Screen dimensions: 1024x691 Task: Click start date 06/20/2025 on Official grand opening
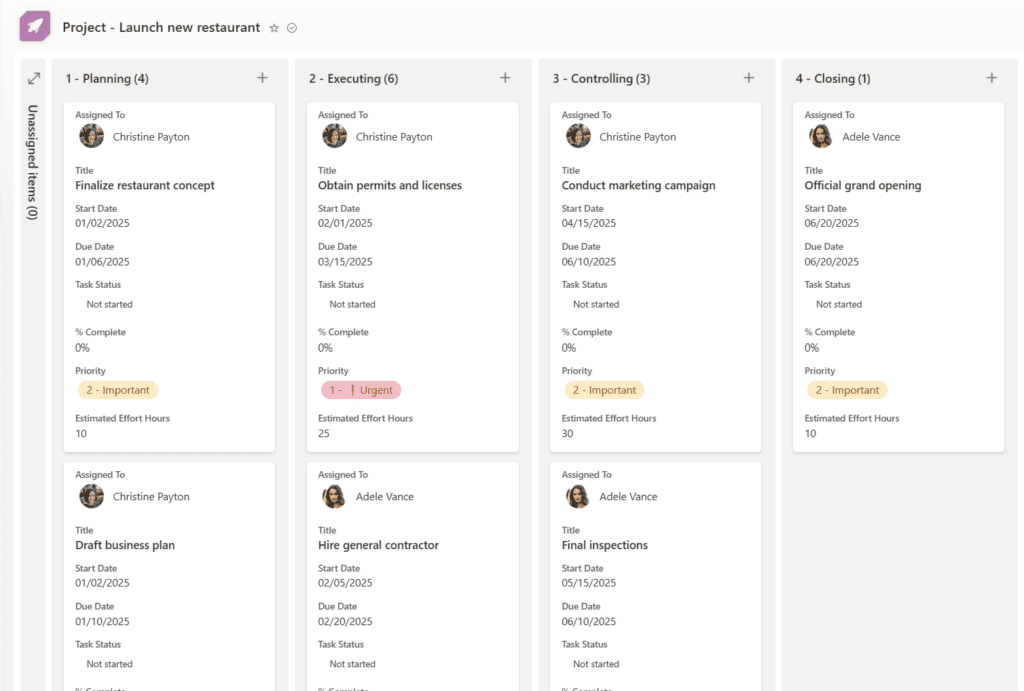[832, 223]
